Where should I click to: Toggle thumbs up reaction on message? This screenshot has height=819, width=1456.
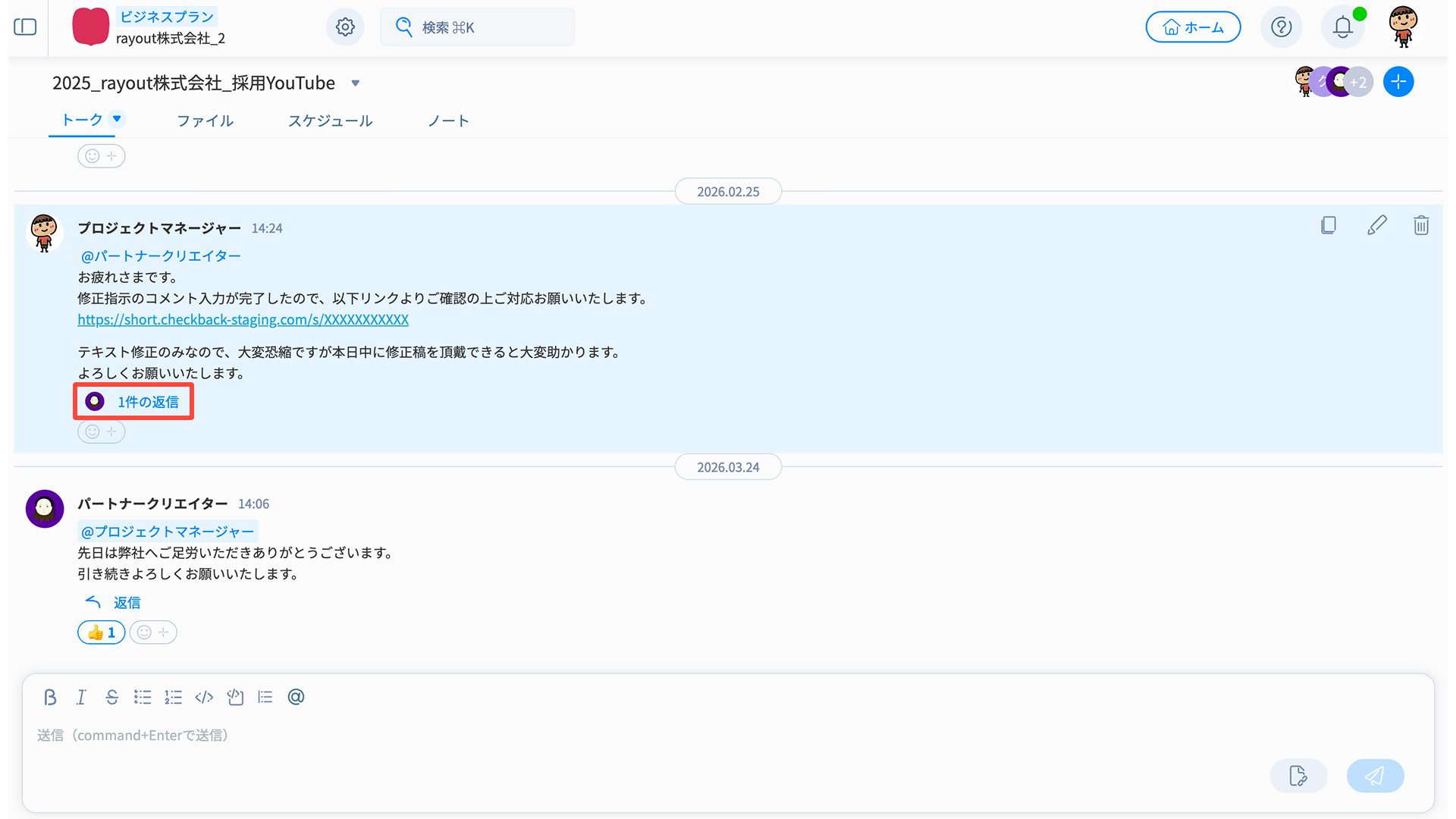101,632
